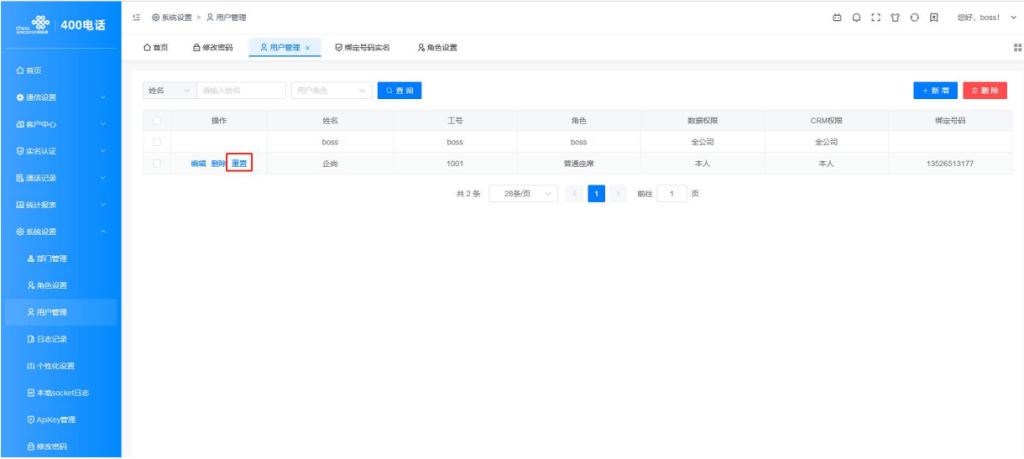Open the theme (shirt) icon
1024x459 pixels.
point(894,18)
